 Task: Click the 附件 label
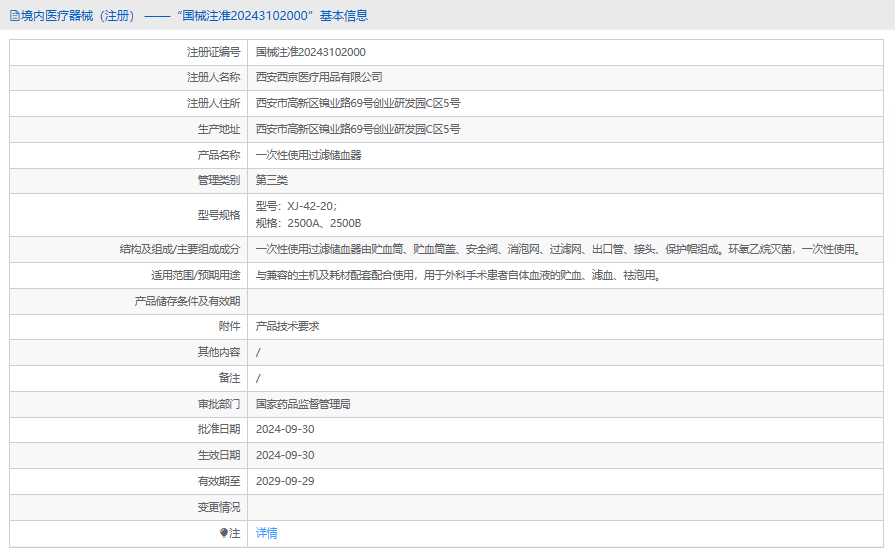pos(229,326)
